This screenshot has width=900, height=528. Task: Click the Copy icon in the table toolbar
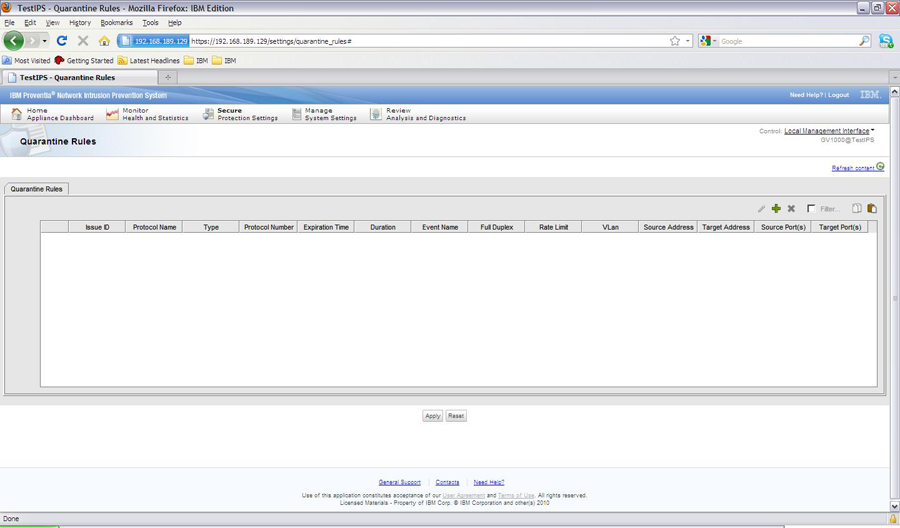(x=857, y=208)
